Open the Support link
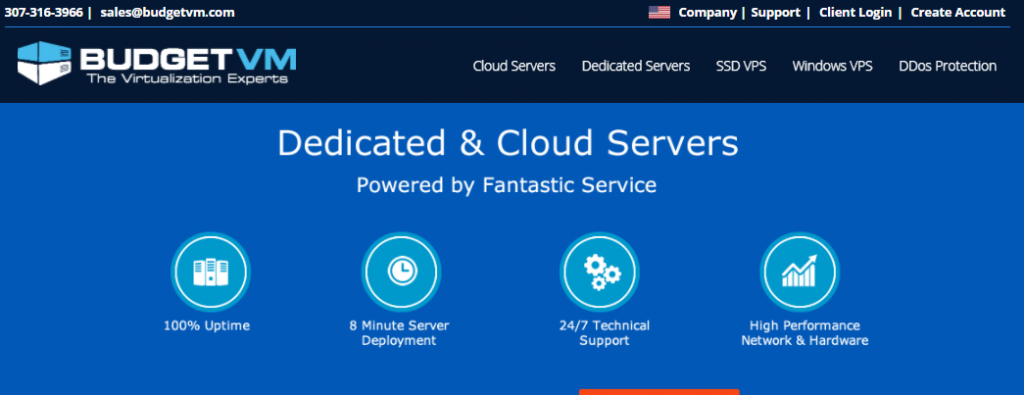 [x=775, y=12]
